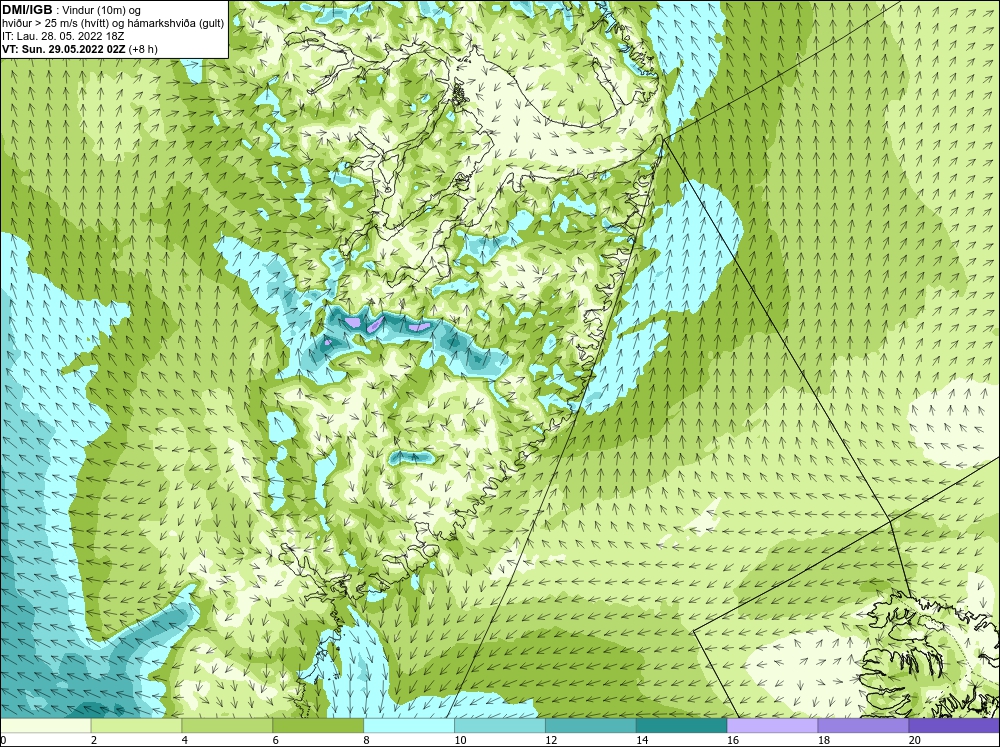Click the 2–4 m/s light green legend swatch
Screen dimensions: 1000x747
(x=136, y=726)
